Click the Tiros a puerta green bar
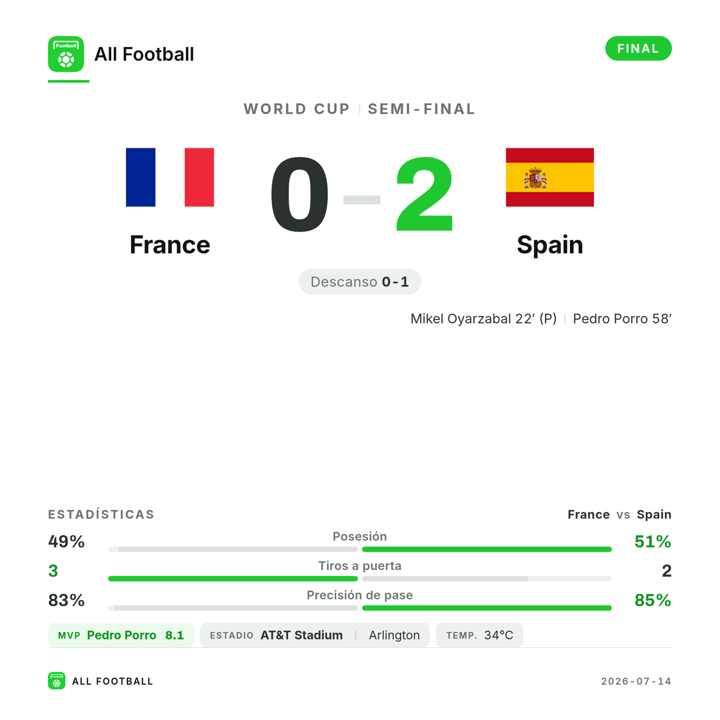720x720 pixels. pos(233,579)
